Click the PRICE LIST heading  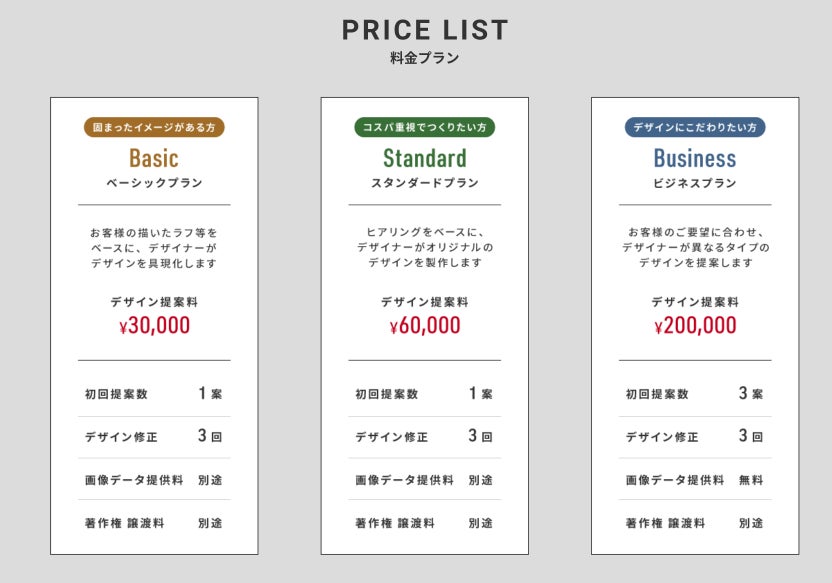(x=425, y=30)
